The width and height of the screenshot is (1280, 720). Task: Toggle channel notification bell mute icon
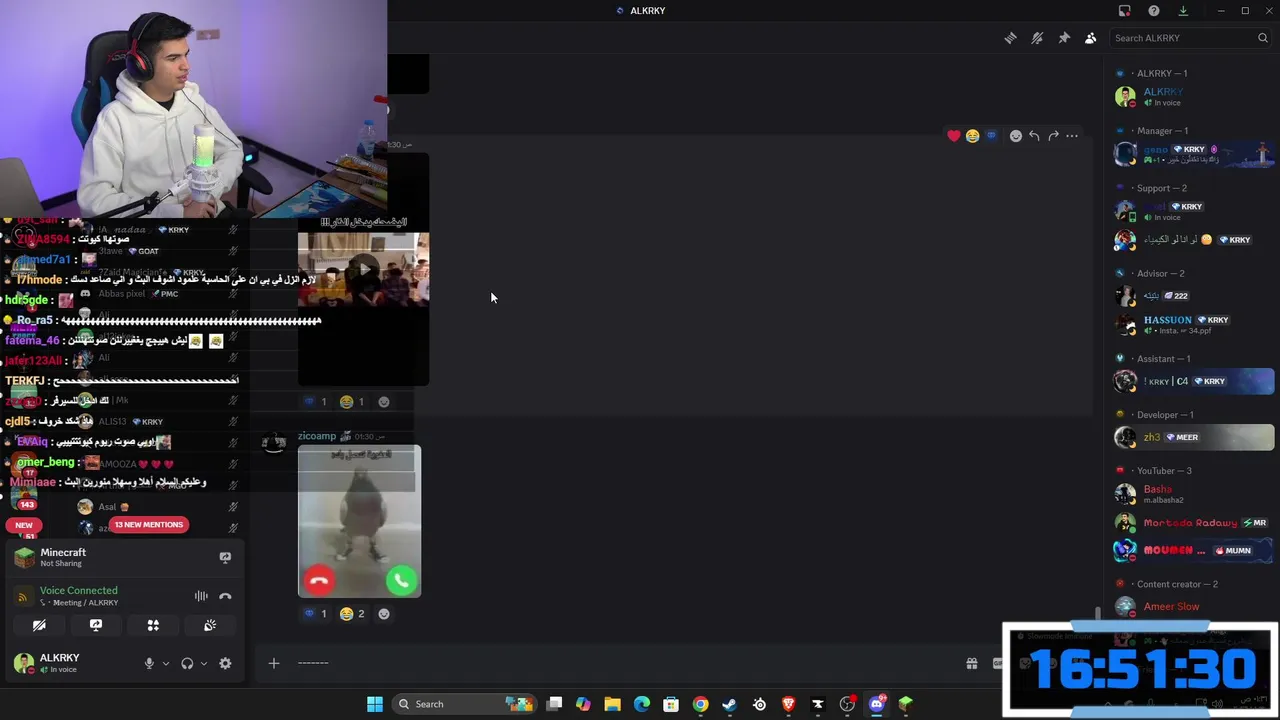(x=1037, y=38)
